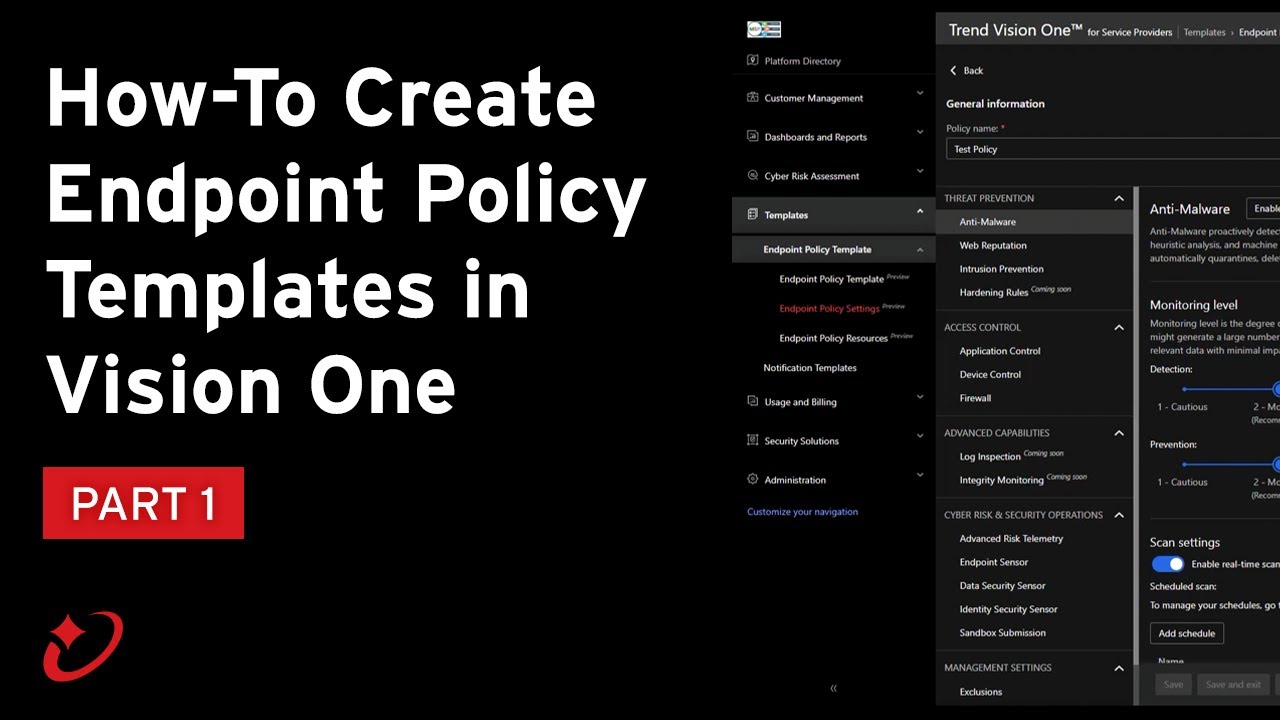Expand the Customer Management menu chevron
Screen dimensions: 1280x720
[x=920, y=93]
